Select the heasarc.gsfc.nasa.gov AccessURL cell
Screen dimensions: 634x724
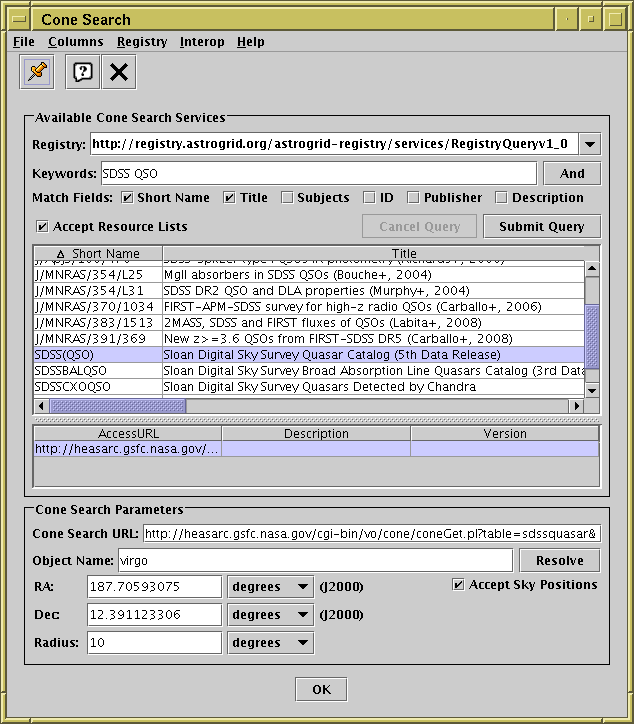127,449
